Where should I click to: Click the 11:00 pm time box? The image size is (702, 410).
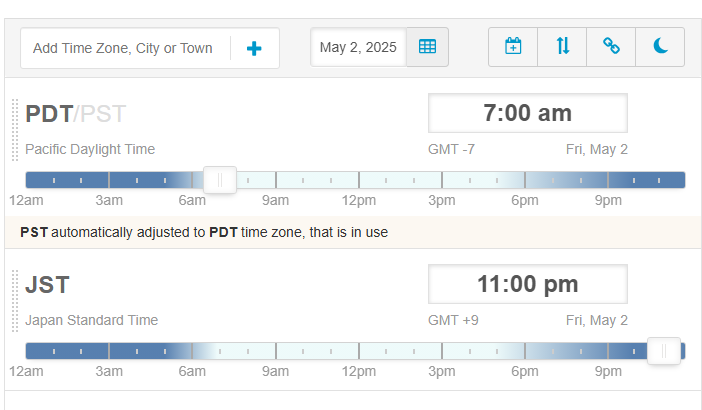click(528, 284)
